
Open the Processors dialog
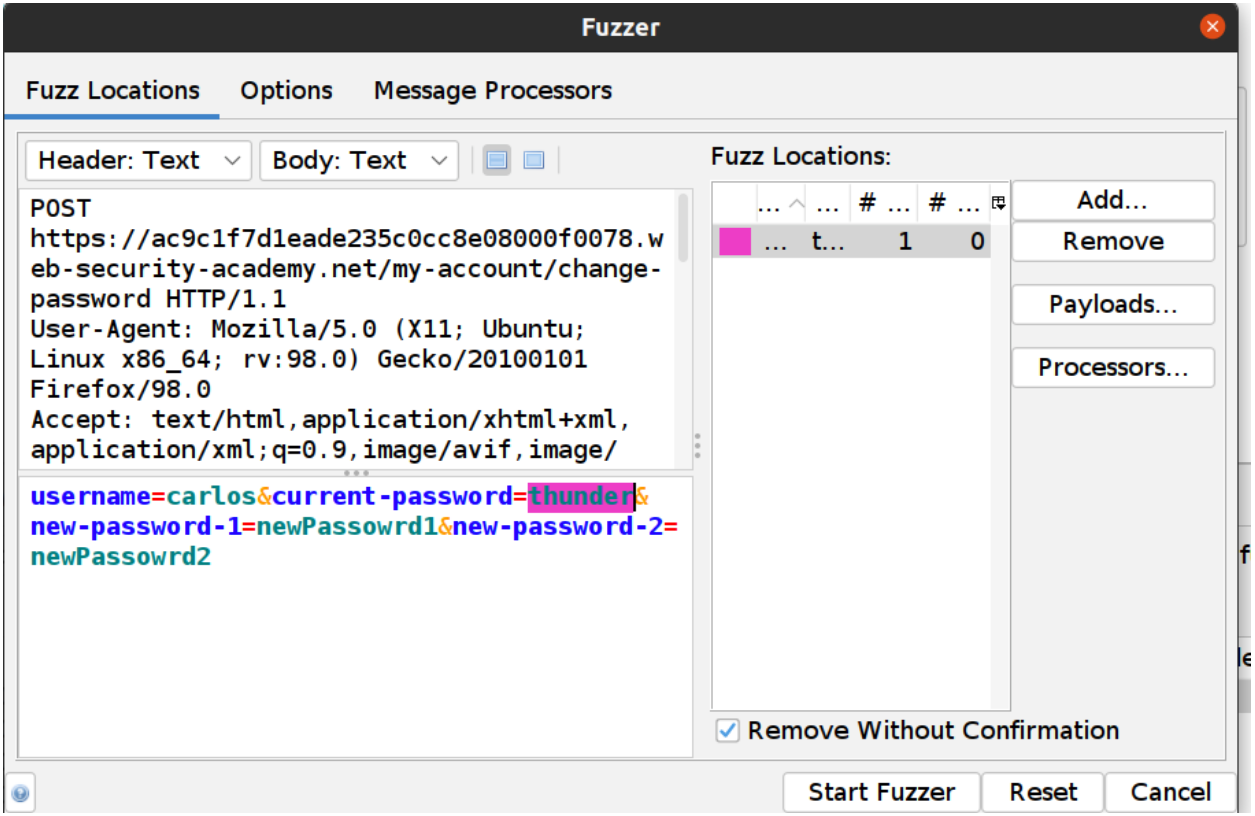[x=1112, y=367]
